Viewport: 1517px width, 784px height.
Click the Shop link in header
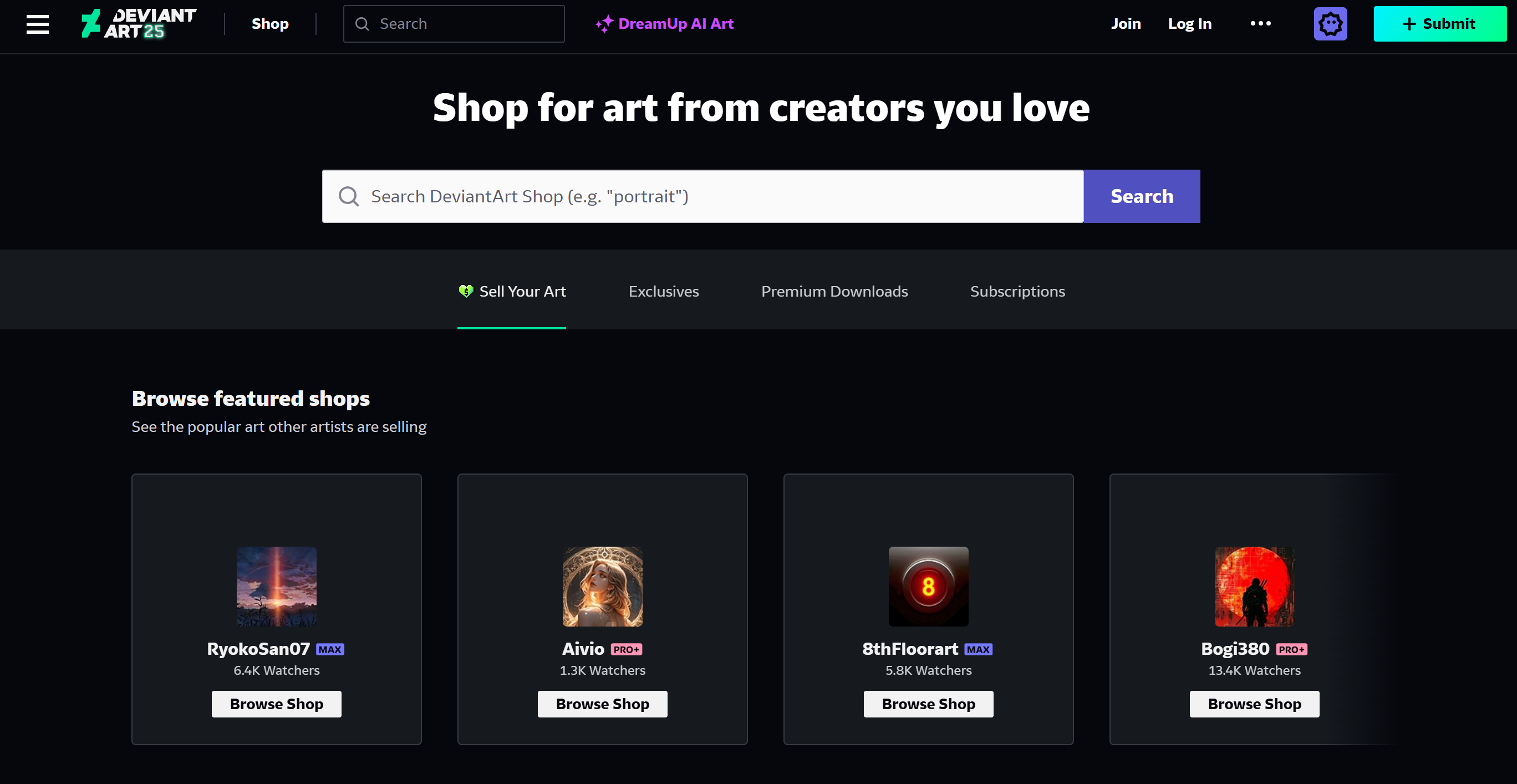coord(271,24)
